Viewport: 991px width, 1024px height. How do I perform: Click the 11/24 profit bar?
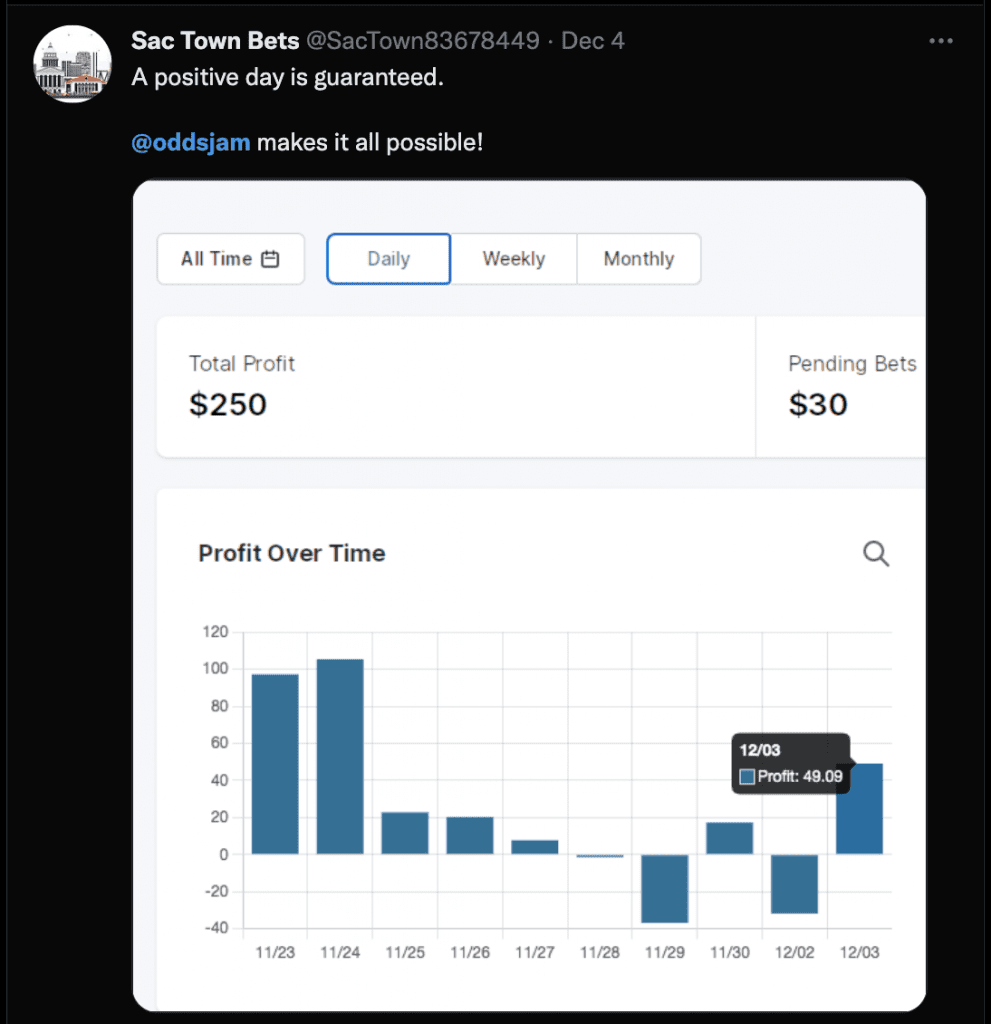(x=340, y=756)
